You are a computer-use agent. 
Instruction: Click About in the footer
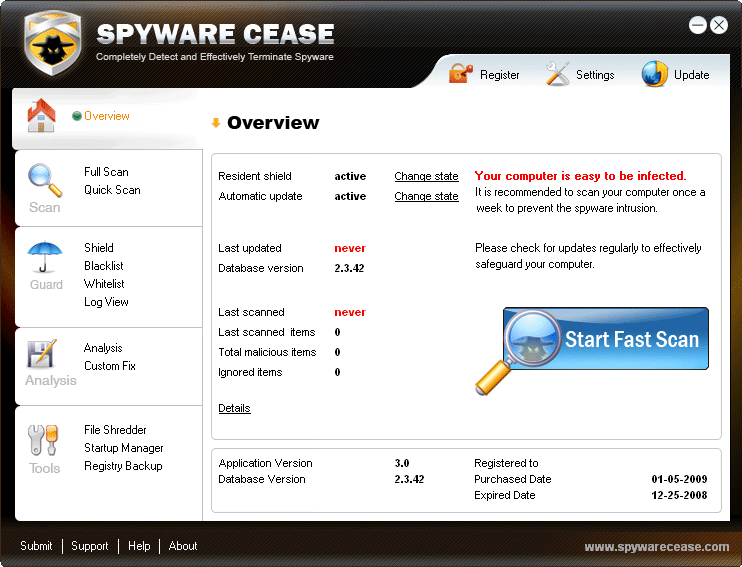point(183,546)
